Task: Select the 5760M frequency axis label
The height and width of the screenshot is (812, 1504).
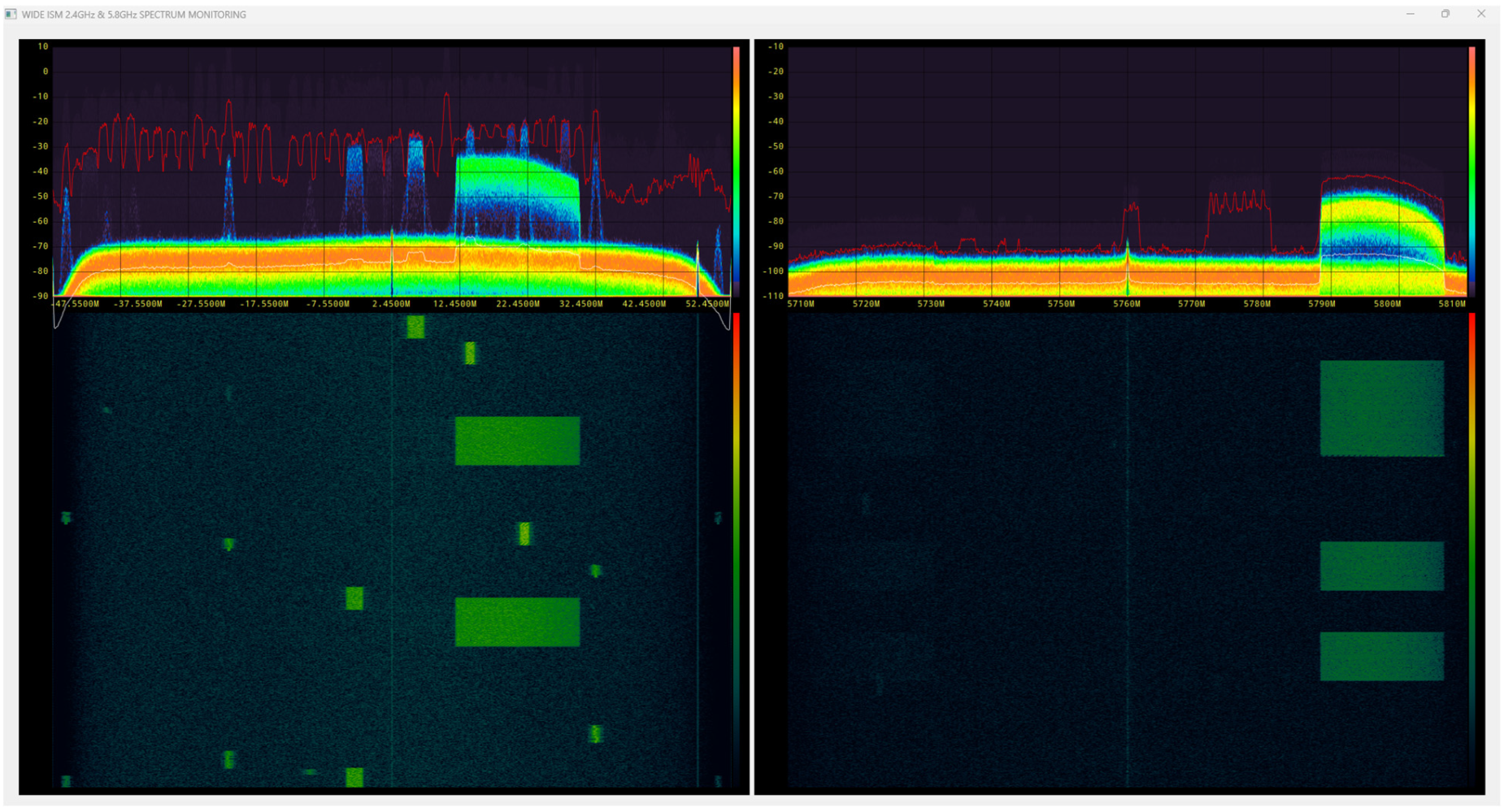Action: (1127, 304)
